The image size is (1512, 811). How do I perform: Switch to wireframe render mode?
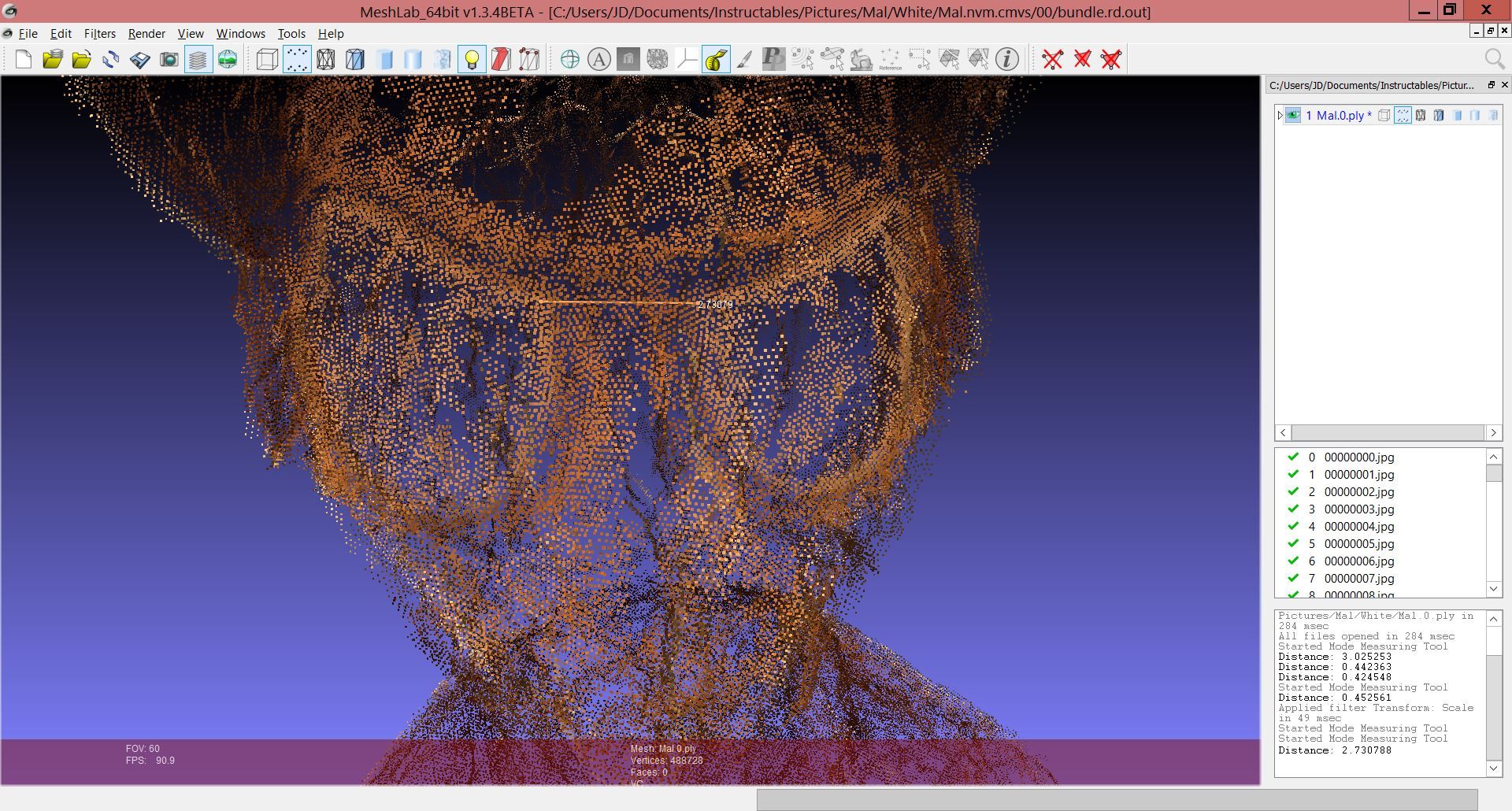(328, 59)
